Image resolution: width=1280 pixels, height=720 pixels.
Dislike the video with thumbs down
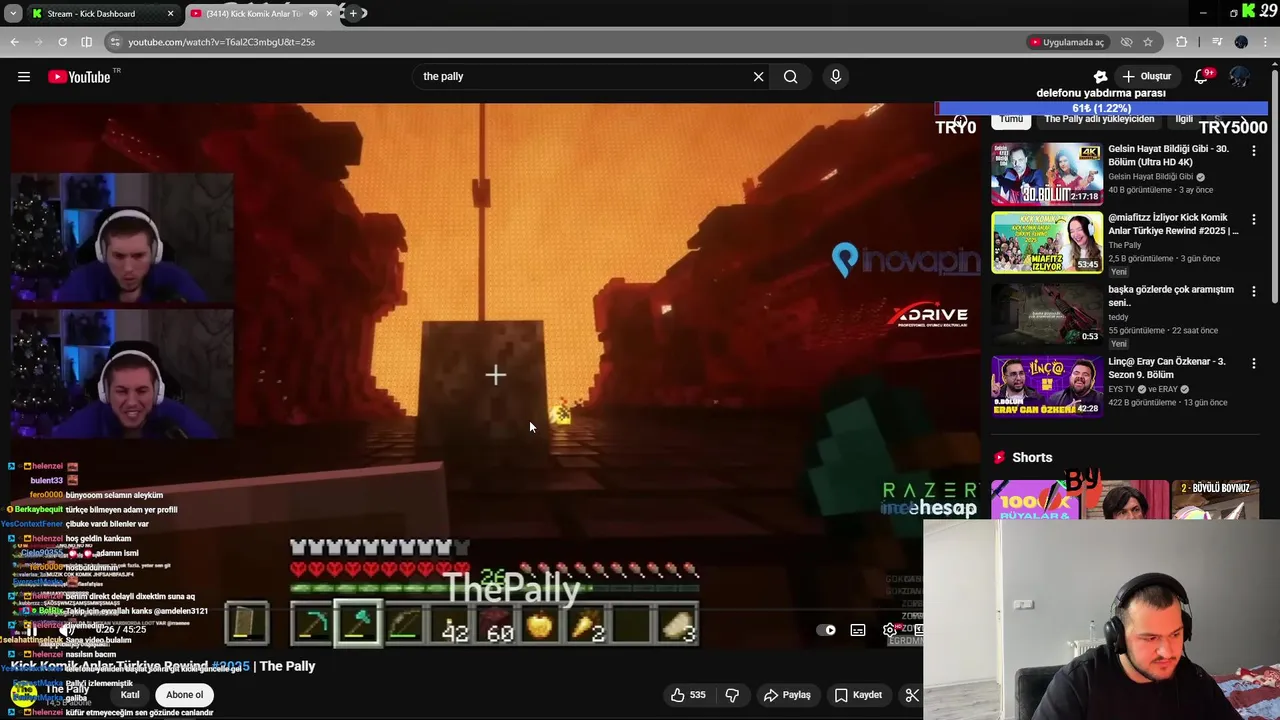(732, 695)
